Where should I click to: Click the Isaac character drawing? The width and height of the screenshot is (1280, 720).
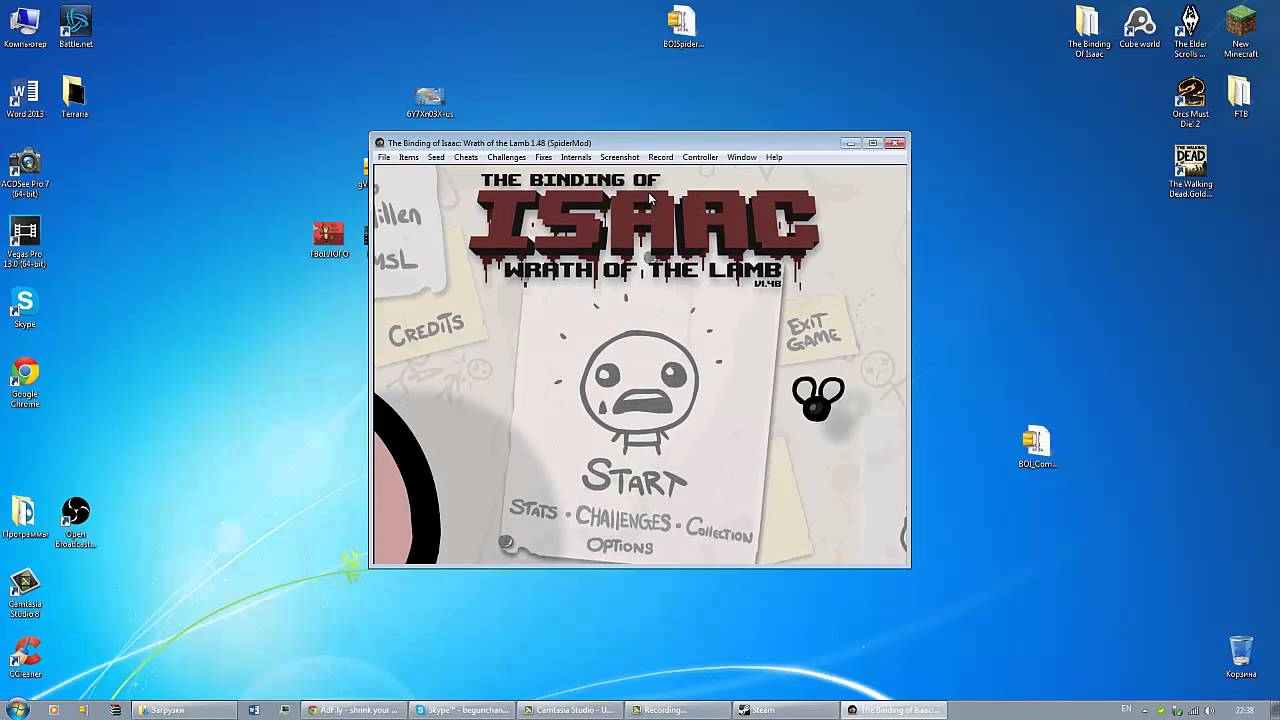[x=640, y=390]
